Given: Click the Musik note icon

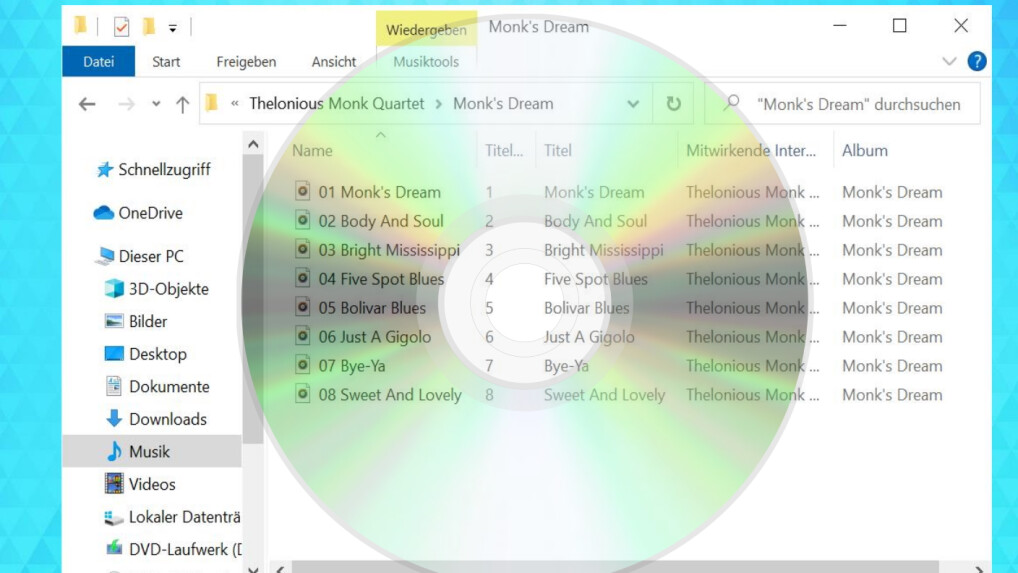Looking at the screenshot, I should [x=114, y=451].
